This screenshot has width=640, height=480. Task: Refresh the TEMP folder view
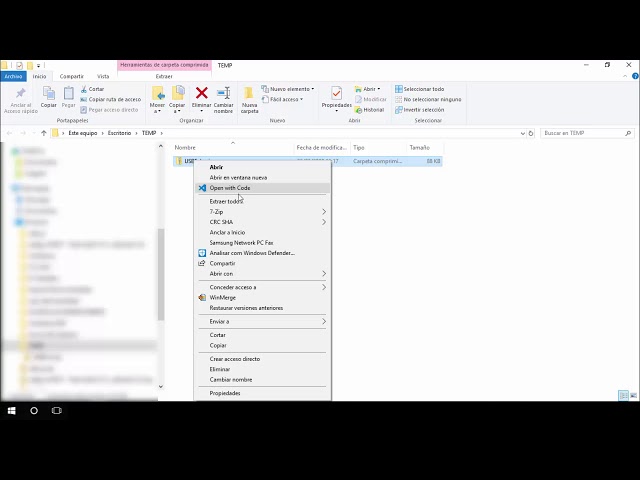[x=531, y=133]
